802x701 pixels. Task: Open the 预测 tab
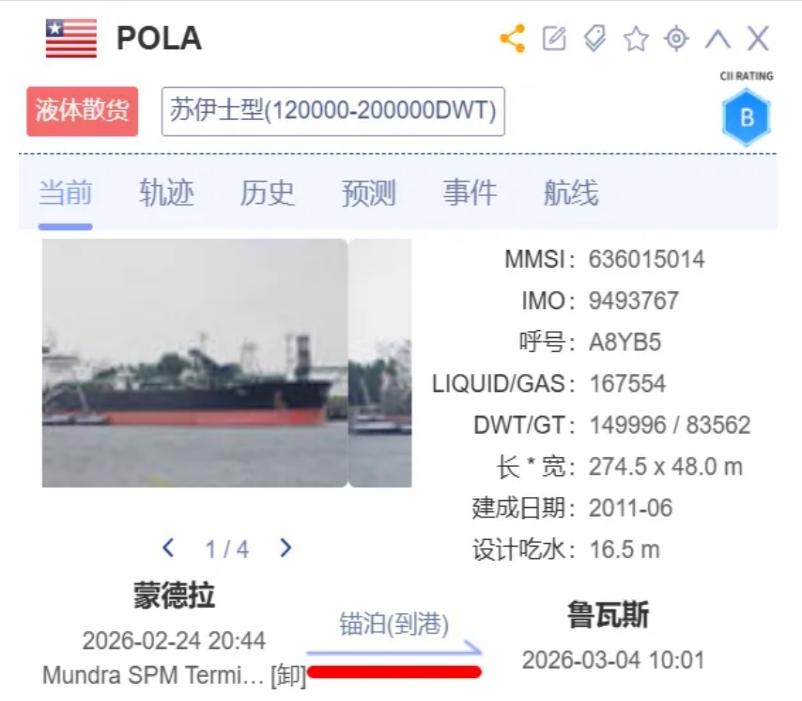pyautogui.click(x=368, y=193)
